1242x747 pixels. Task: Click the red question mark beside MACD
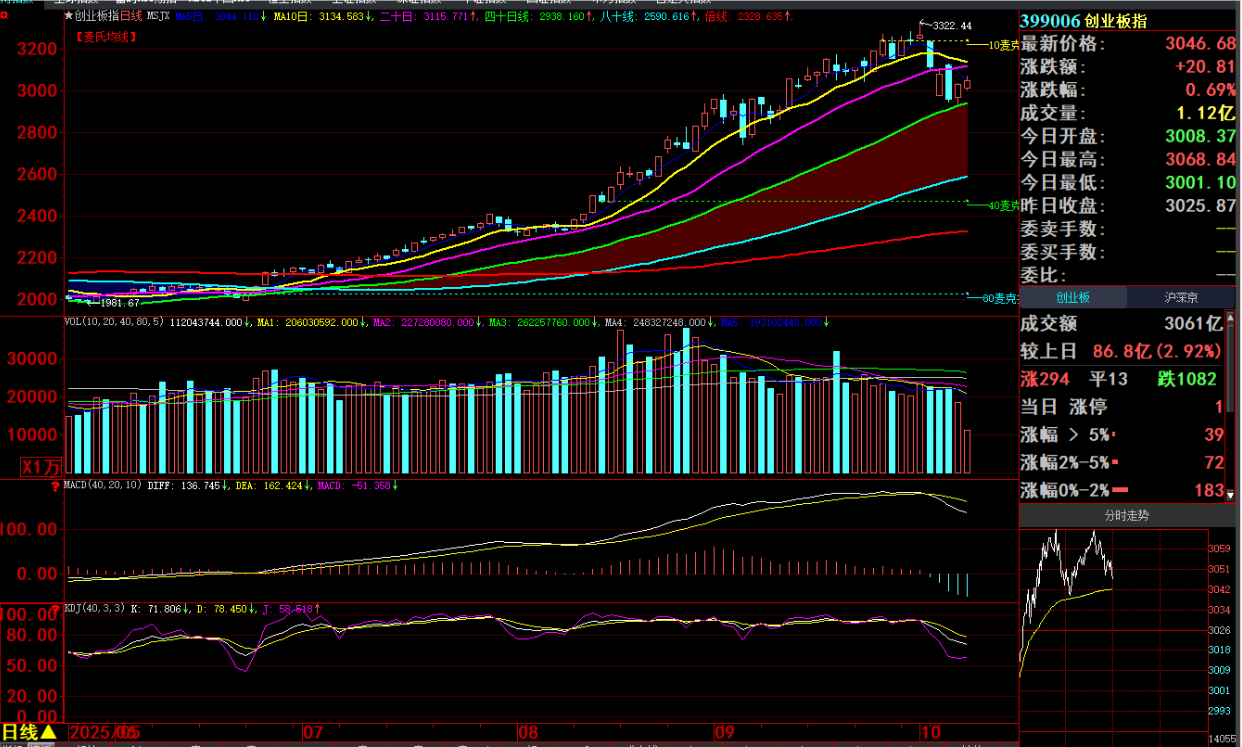55,486
